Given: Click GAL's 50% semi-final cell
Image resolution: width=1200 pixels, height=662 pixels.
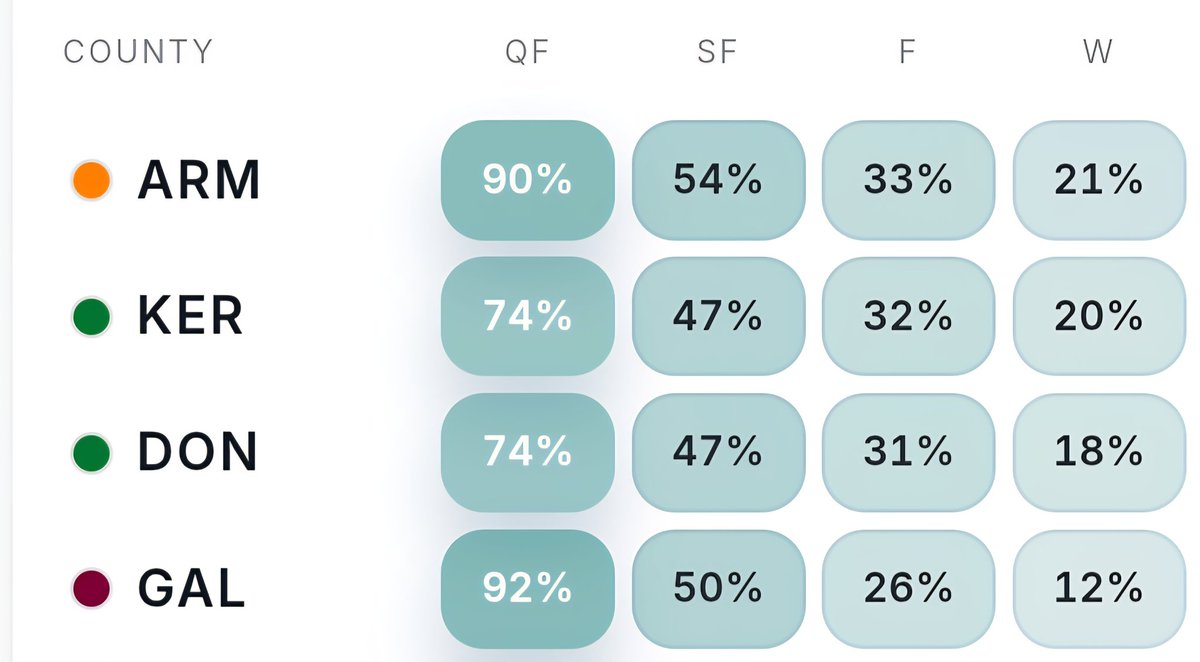Looking at the screenshot, I should click(718, 589).
